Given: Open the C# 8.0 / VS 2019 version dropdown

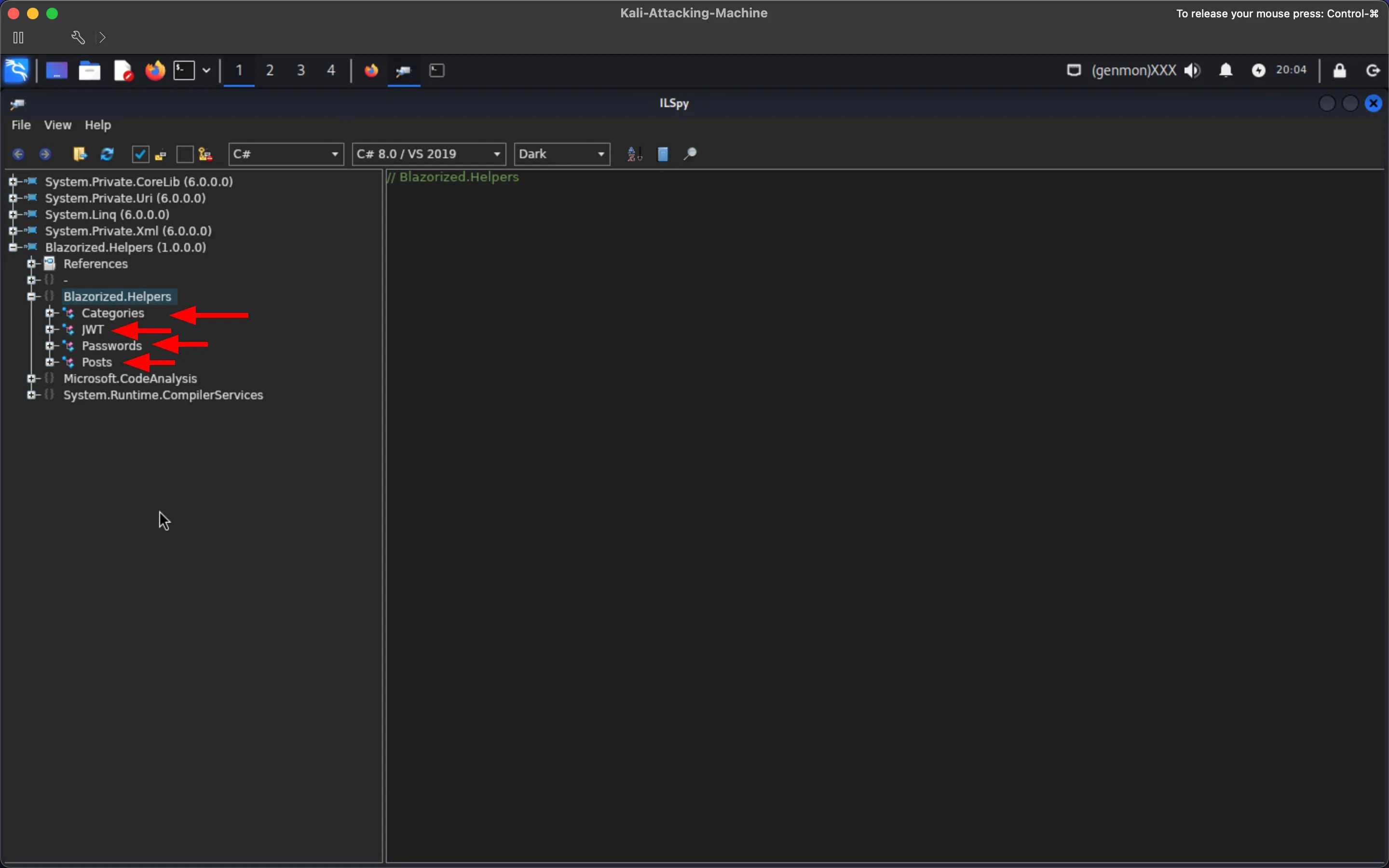Looking at the screenshot, I should [429, 154].
